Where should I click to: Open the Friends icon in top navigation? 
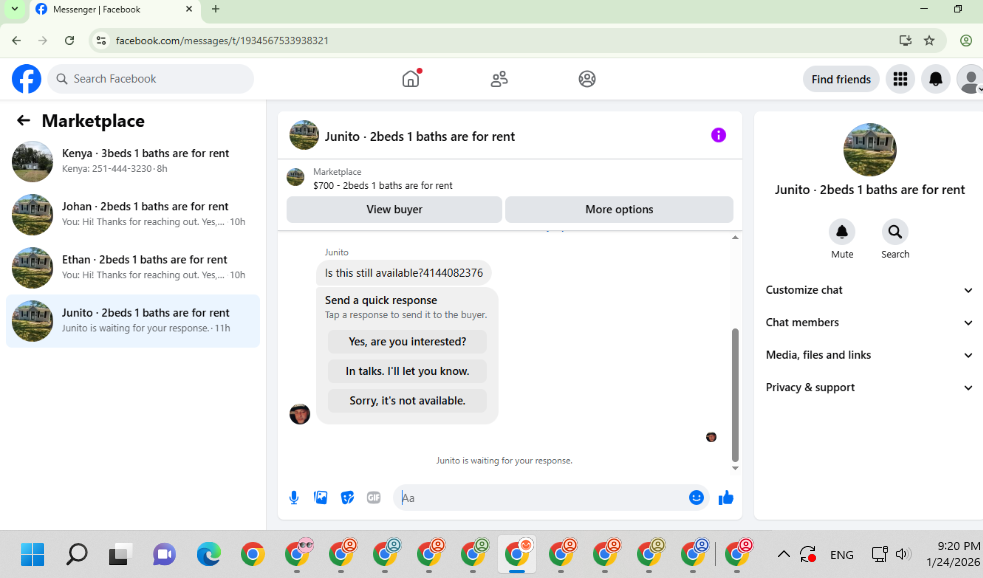[499, 79]
